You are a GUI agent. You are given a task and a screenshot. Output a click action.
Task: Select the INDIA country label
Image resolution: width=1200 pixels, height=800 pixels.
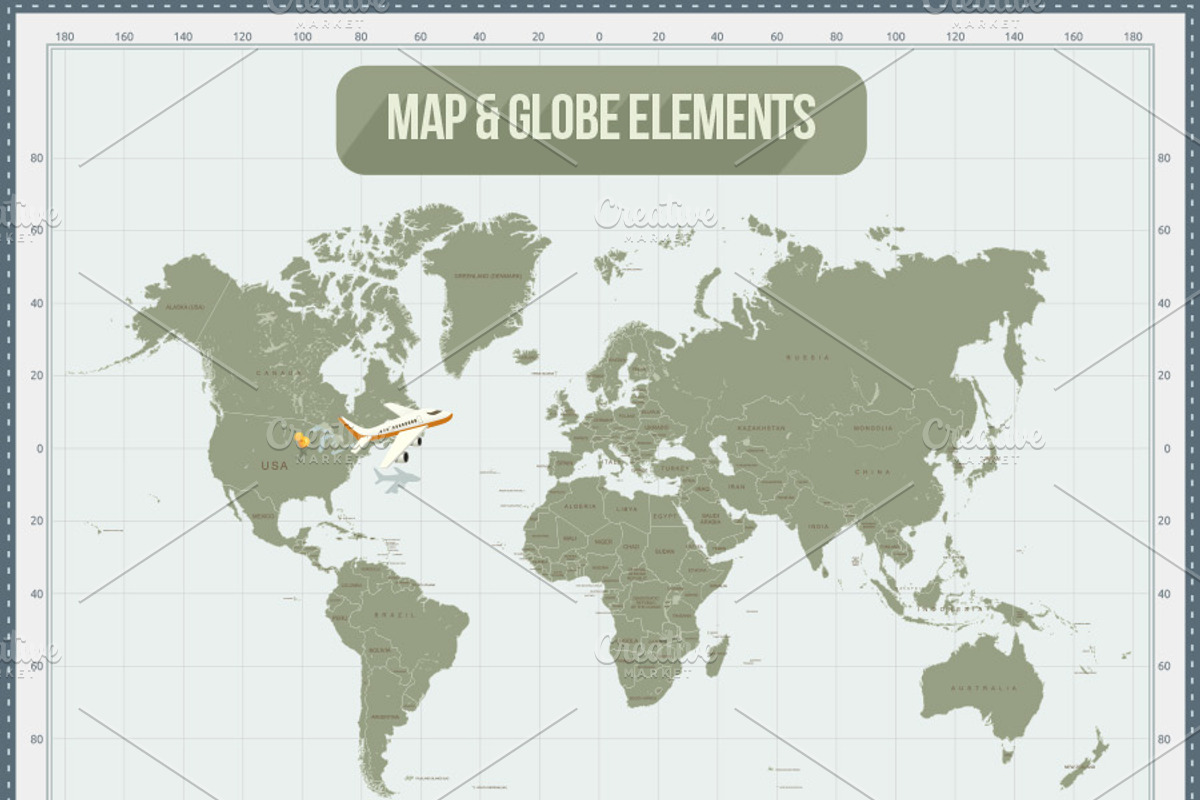819,527
